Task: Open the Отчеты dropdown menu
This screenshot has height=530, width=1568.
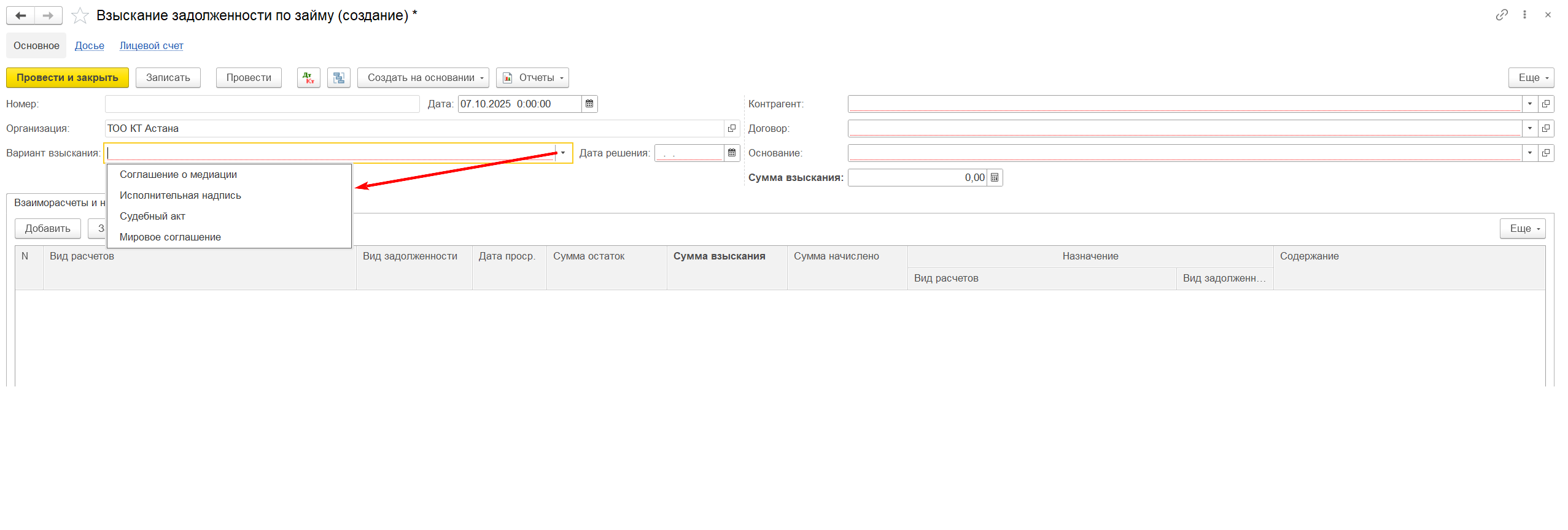Action: 532,78
